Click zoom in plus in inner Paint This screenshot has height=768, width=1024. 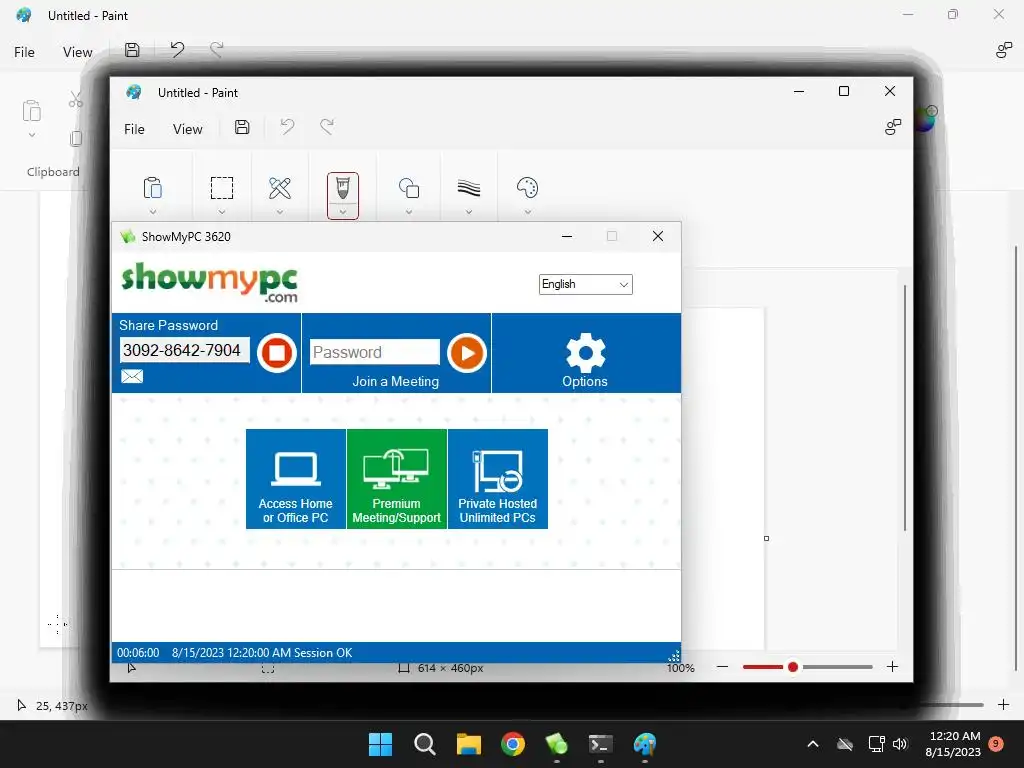click(892, 667)
